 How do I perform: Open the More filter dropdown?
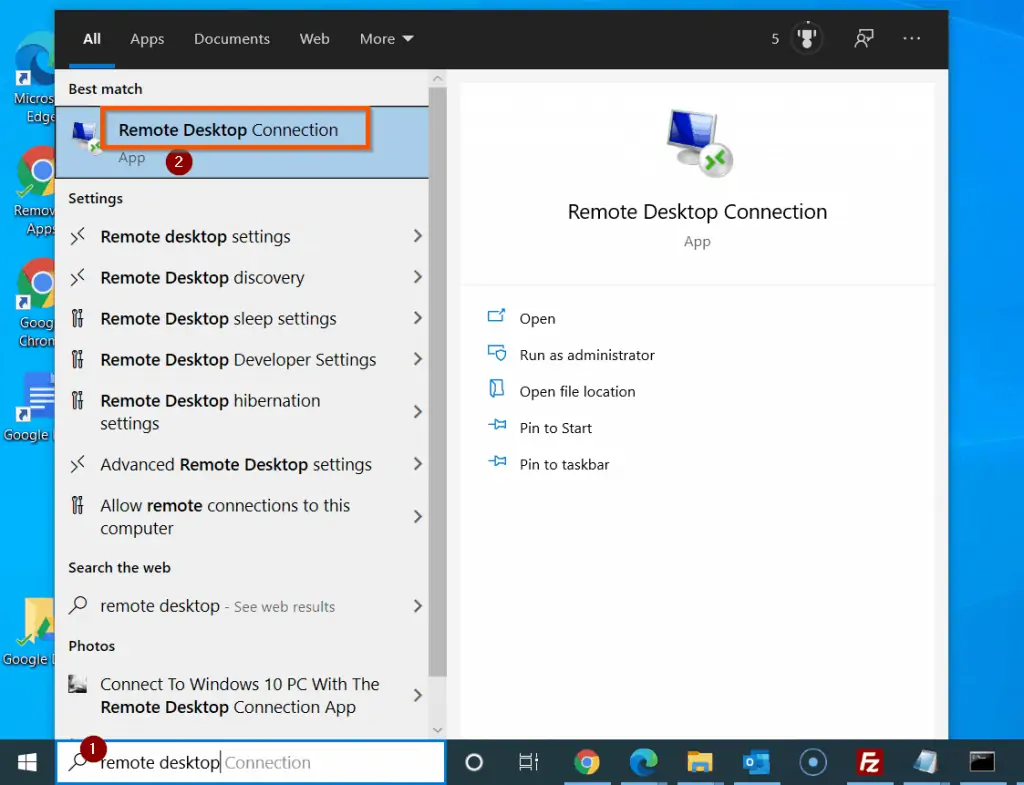click(x=385, y=39)
